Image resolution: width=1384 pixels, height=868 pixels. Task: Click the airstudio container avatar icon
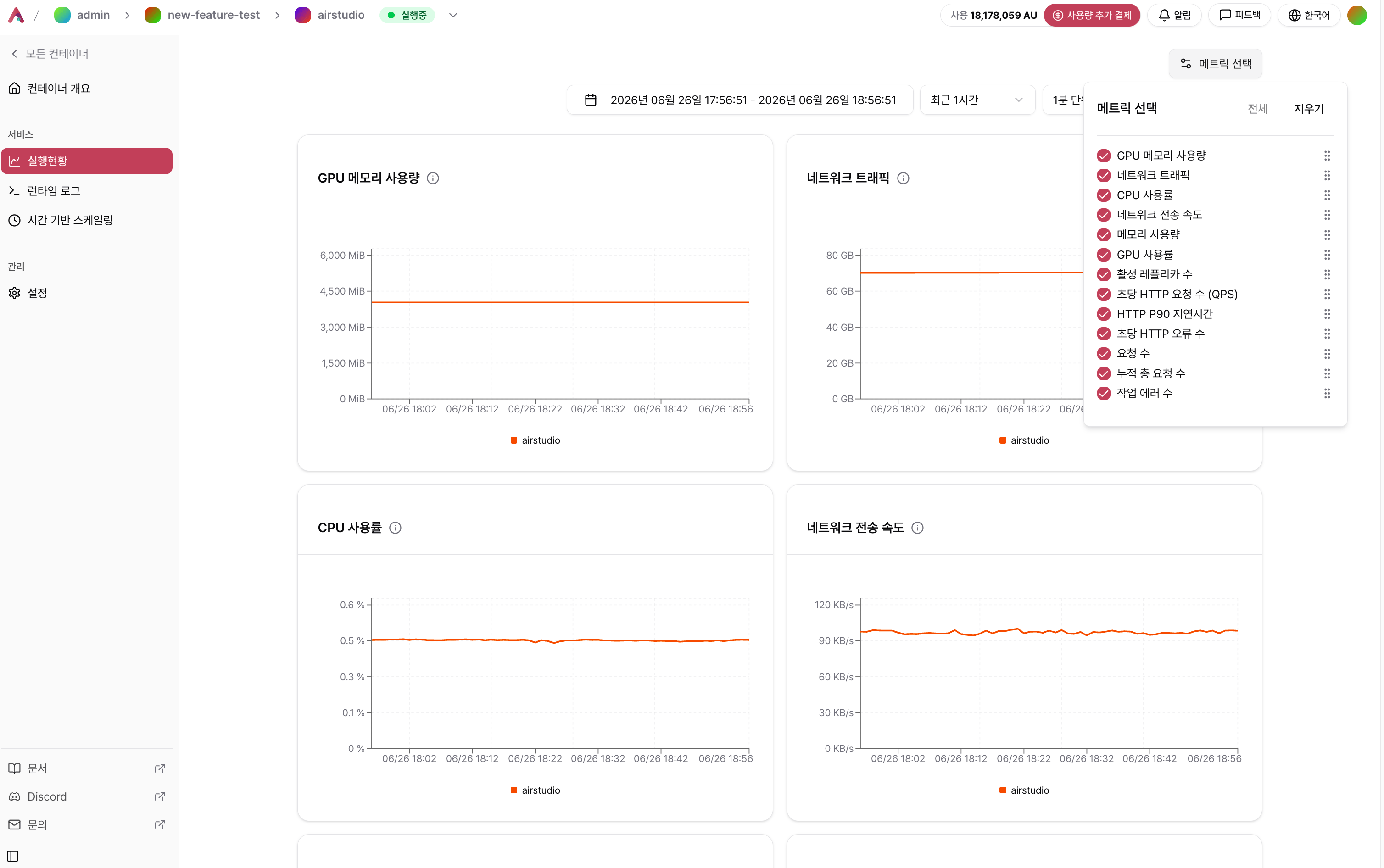pyautogui.click(x=302, y=15)
